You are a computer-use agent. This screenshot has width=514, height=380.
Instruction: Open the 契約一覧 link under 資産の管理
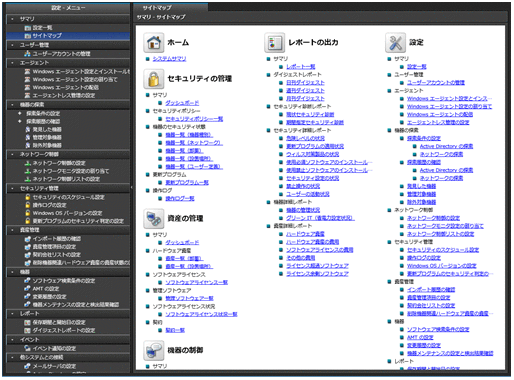pos(175,330)
